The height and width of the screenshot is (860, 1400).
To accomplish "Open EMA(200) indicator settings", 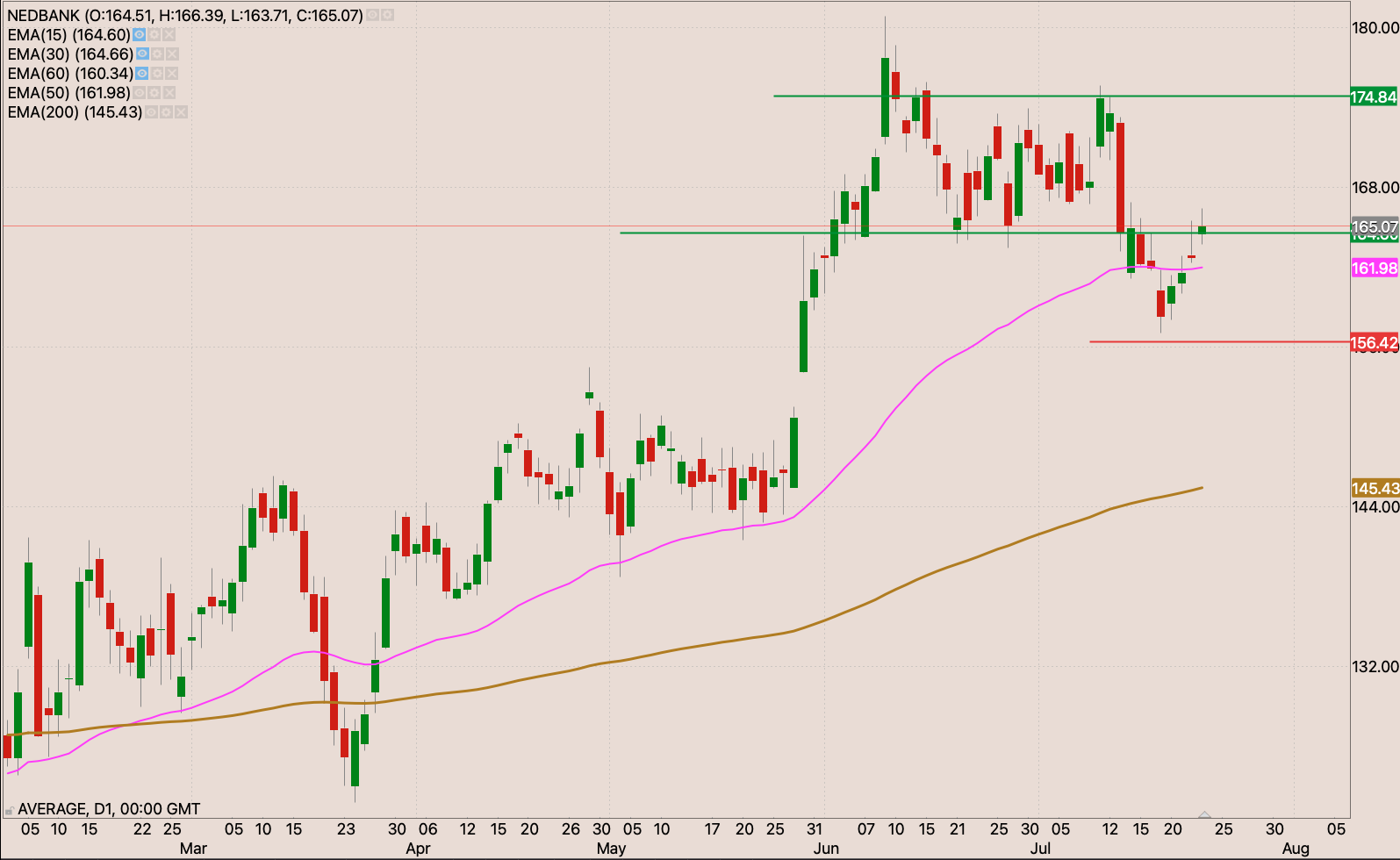I will pyautogui.click(x=166, y=112).
